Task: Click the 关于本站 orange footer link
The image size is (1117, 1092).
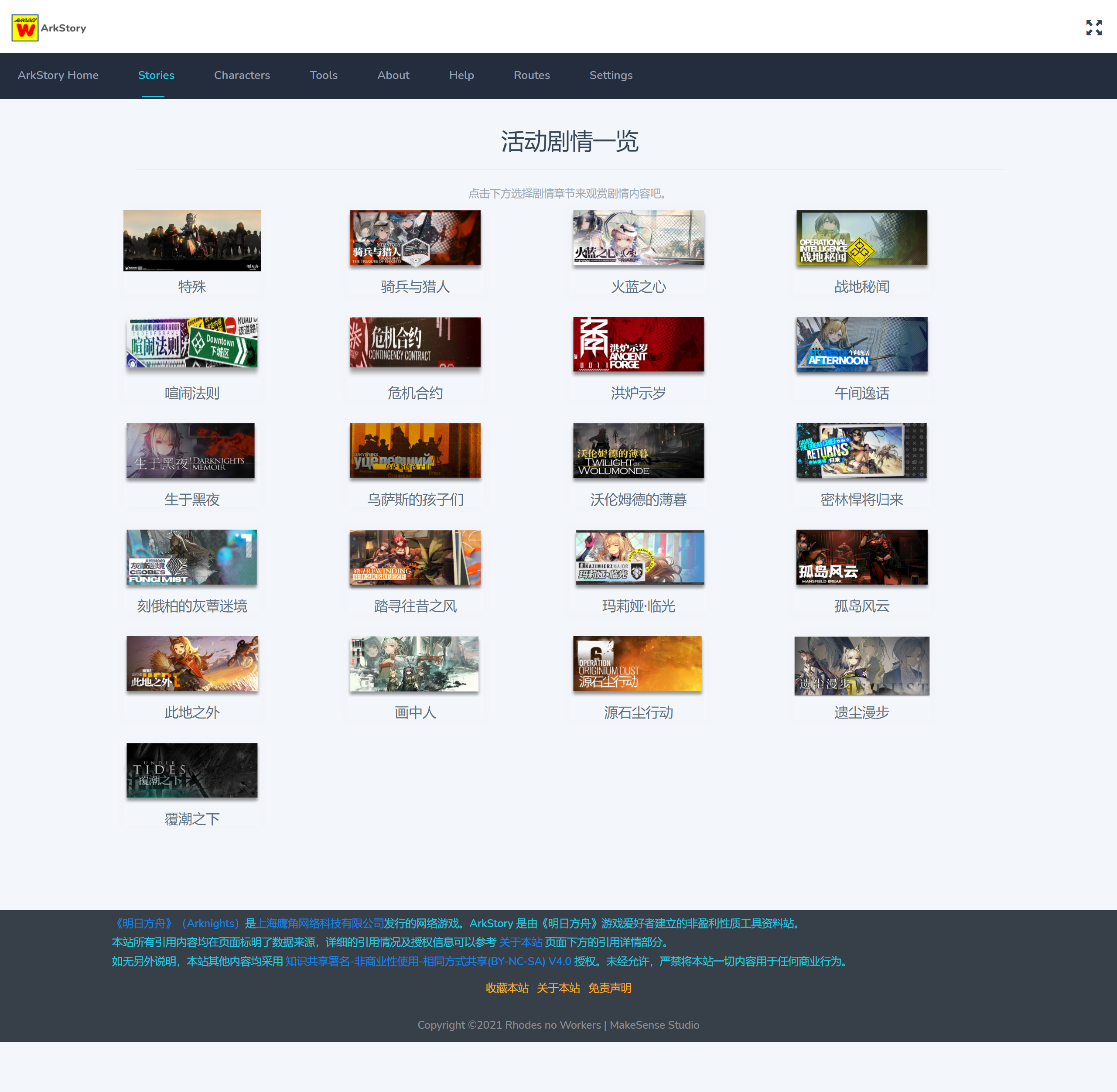Action: (x=558, y=988)
